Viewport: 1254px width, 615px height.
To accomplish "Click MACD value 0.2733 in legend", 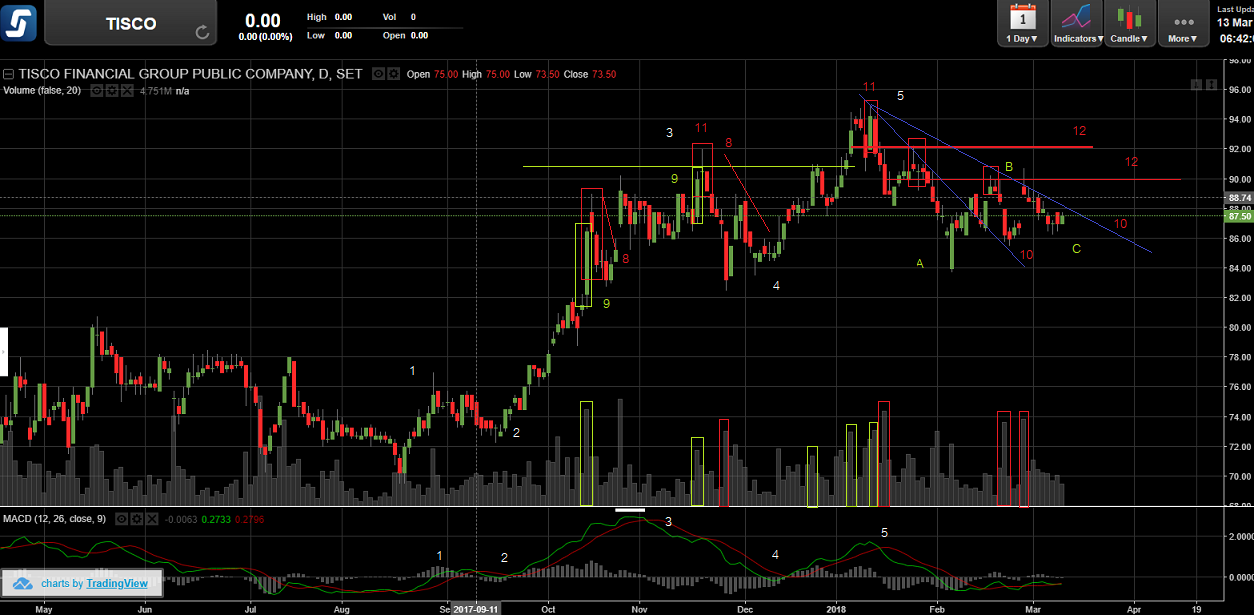I will pos(216,519).
